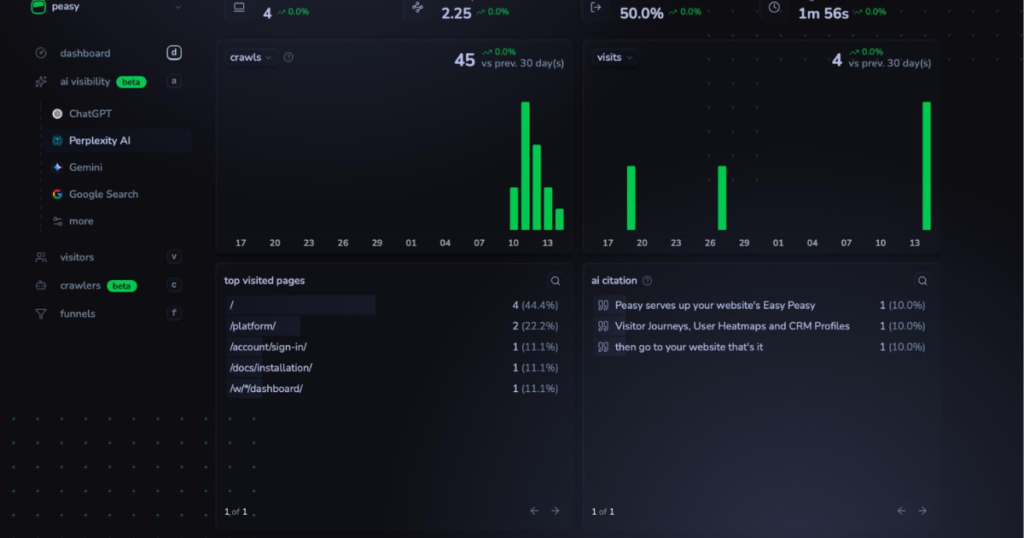Open search in ai citation panel

tap(922, 281)
